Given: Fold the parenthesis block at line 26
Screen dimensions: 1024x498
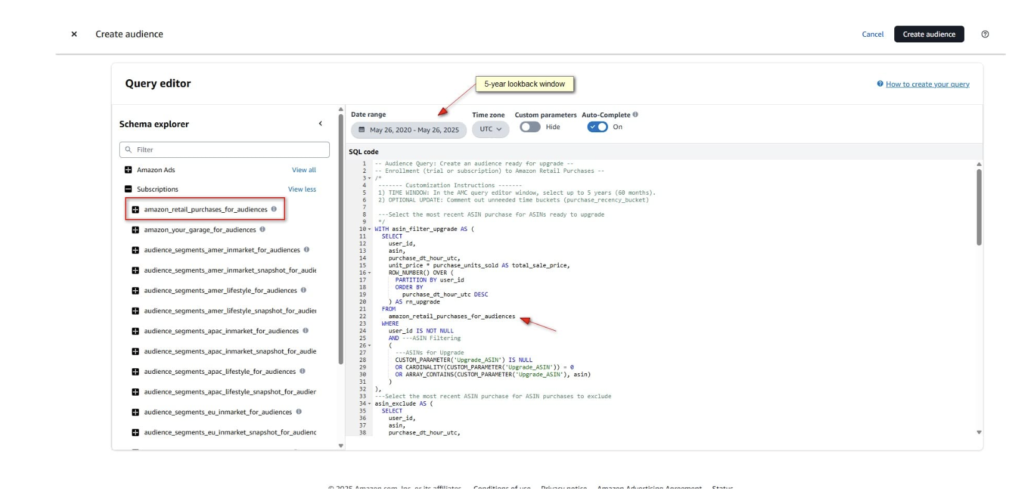Looking at the screenshot, I should [370, 345].
